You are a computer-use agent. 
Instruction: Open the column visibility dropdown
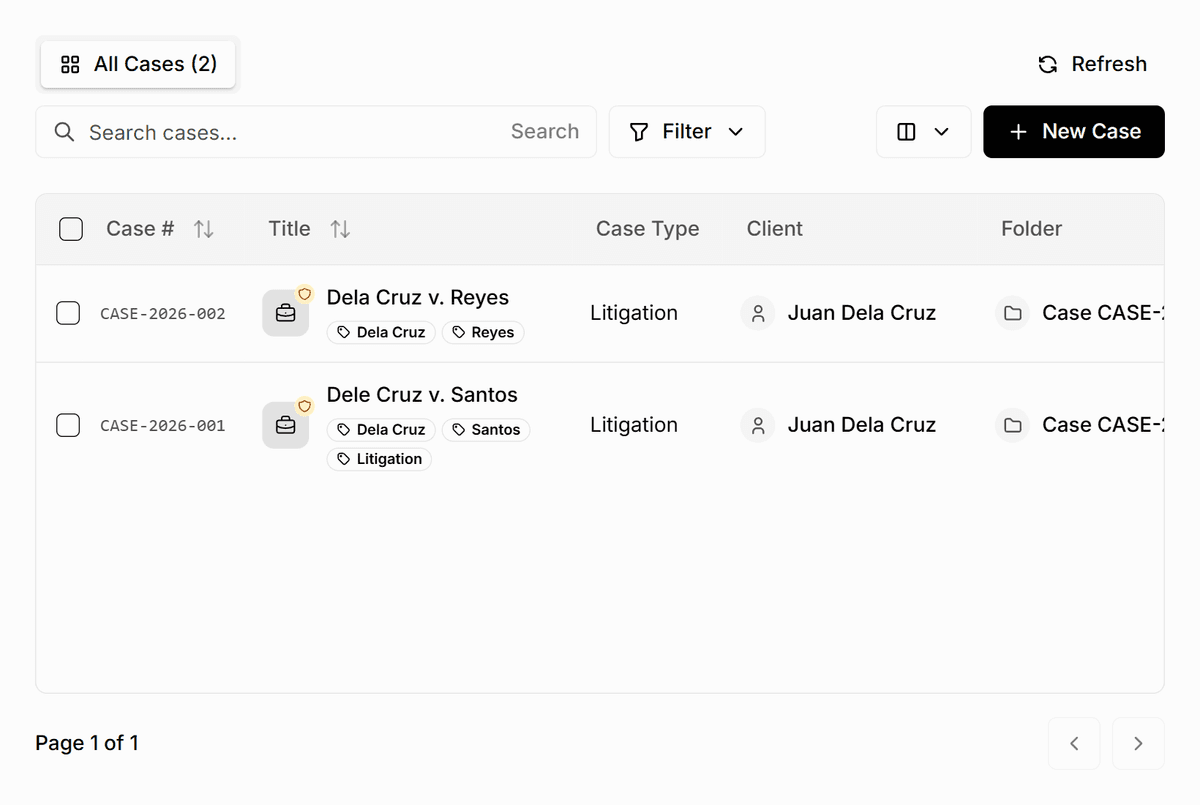pyautogui.click(x=923, y=131)
